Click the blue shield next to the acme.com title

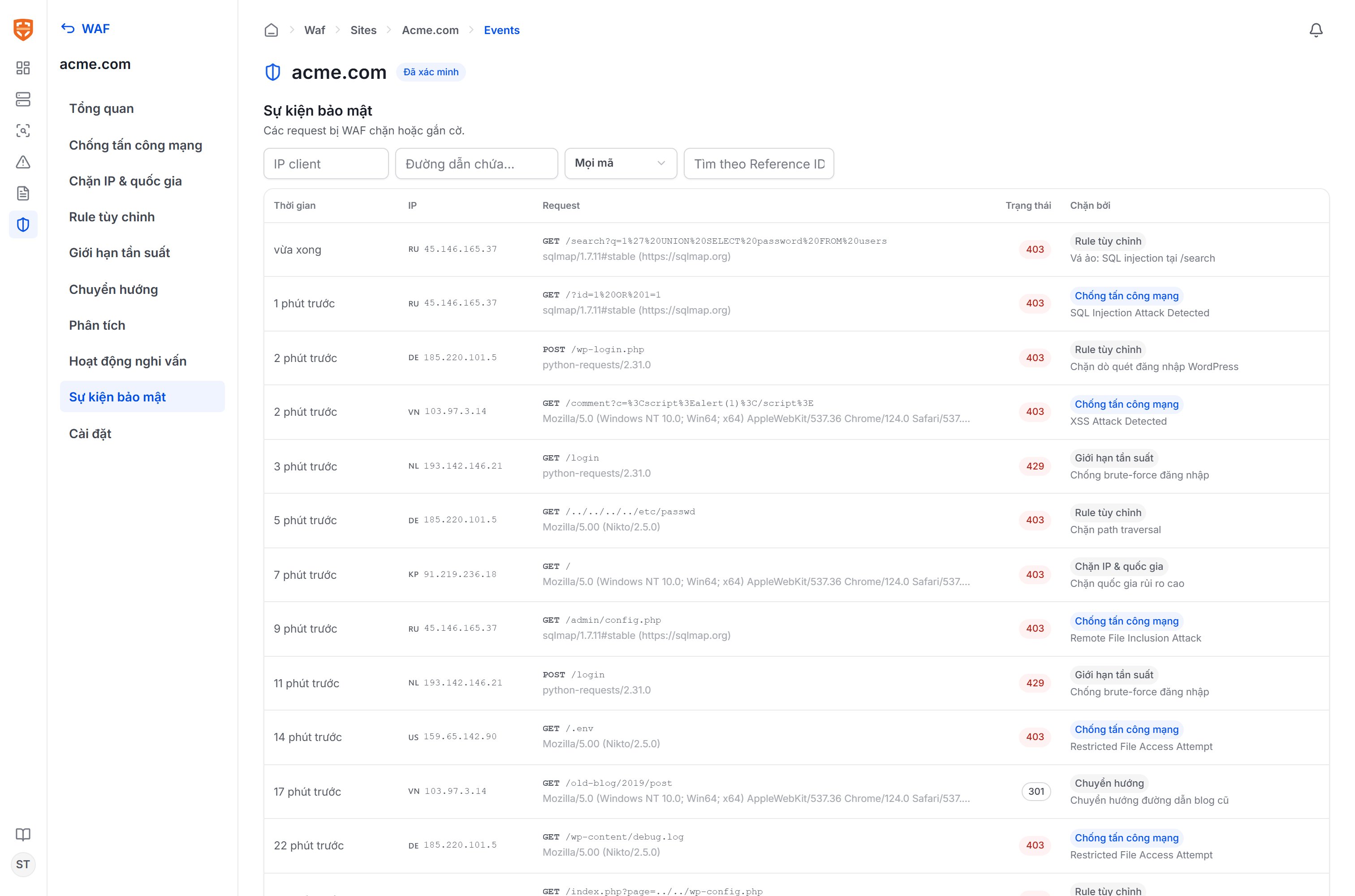[272, 72]
